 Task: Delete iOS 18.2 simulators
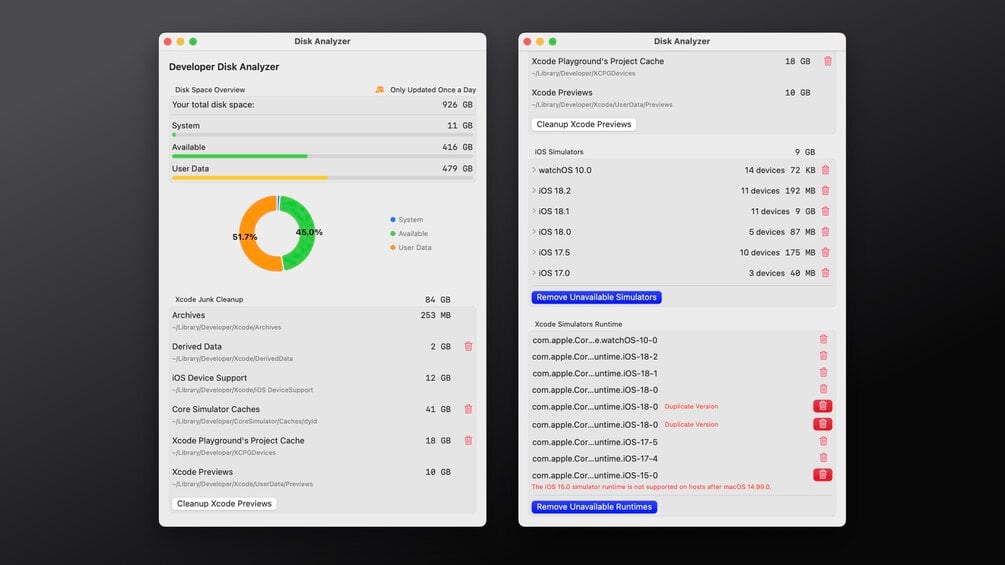826,191
